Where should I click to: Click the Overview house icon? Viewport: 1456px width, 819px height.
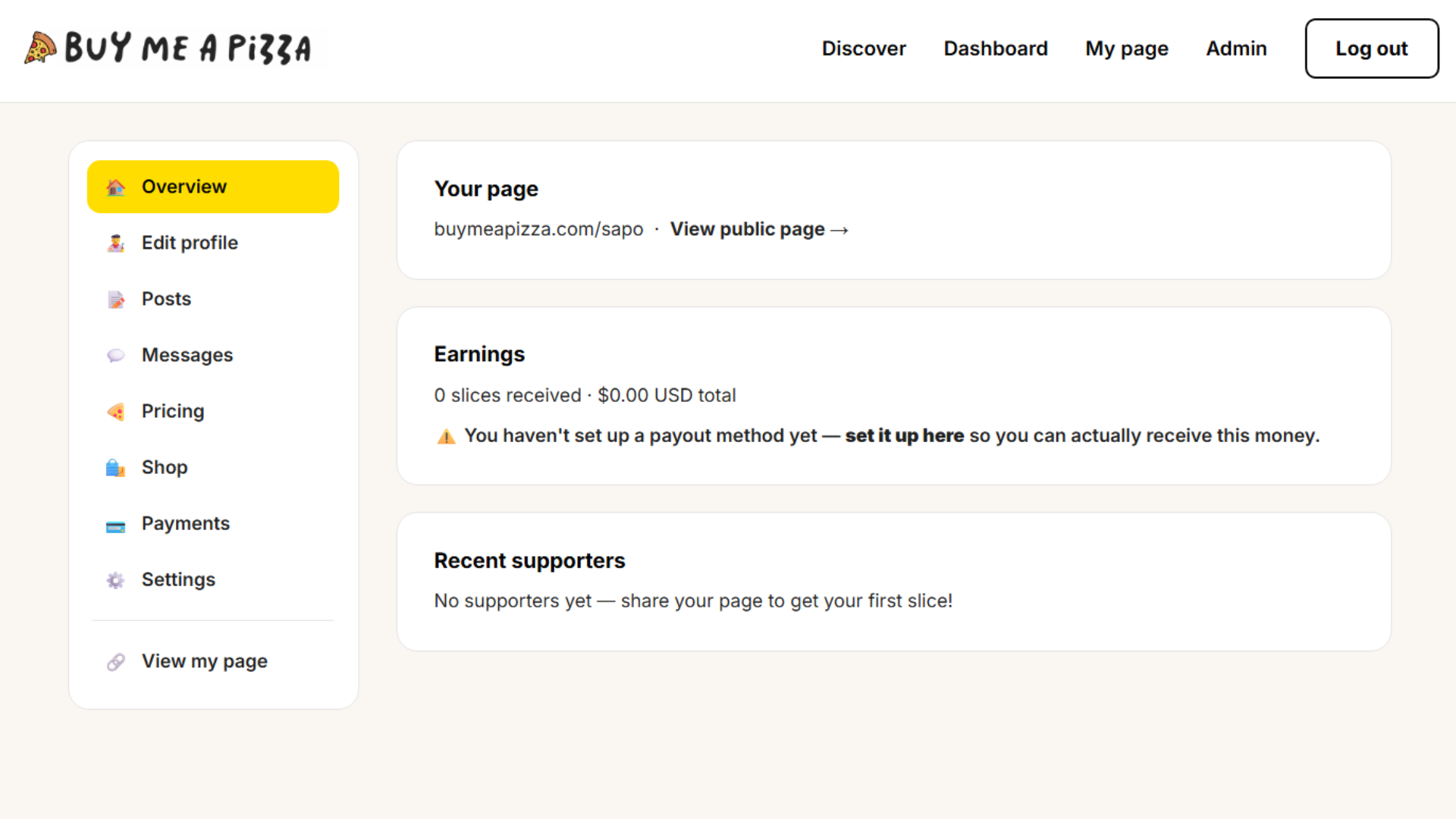tap(115, 187)
